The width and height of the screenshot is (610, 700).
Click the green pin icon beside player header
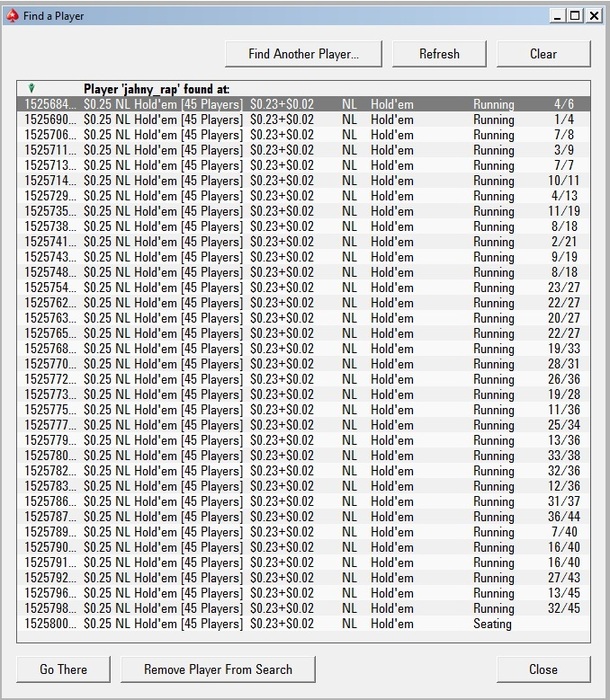pos(31,88)
